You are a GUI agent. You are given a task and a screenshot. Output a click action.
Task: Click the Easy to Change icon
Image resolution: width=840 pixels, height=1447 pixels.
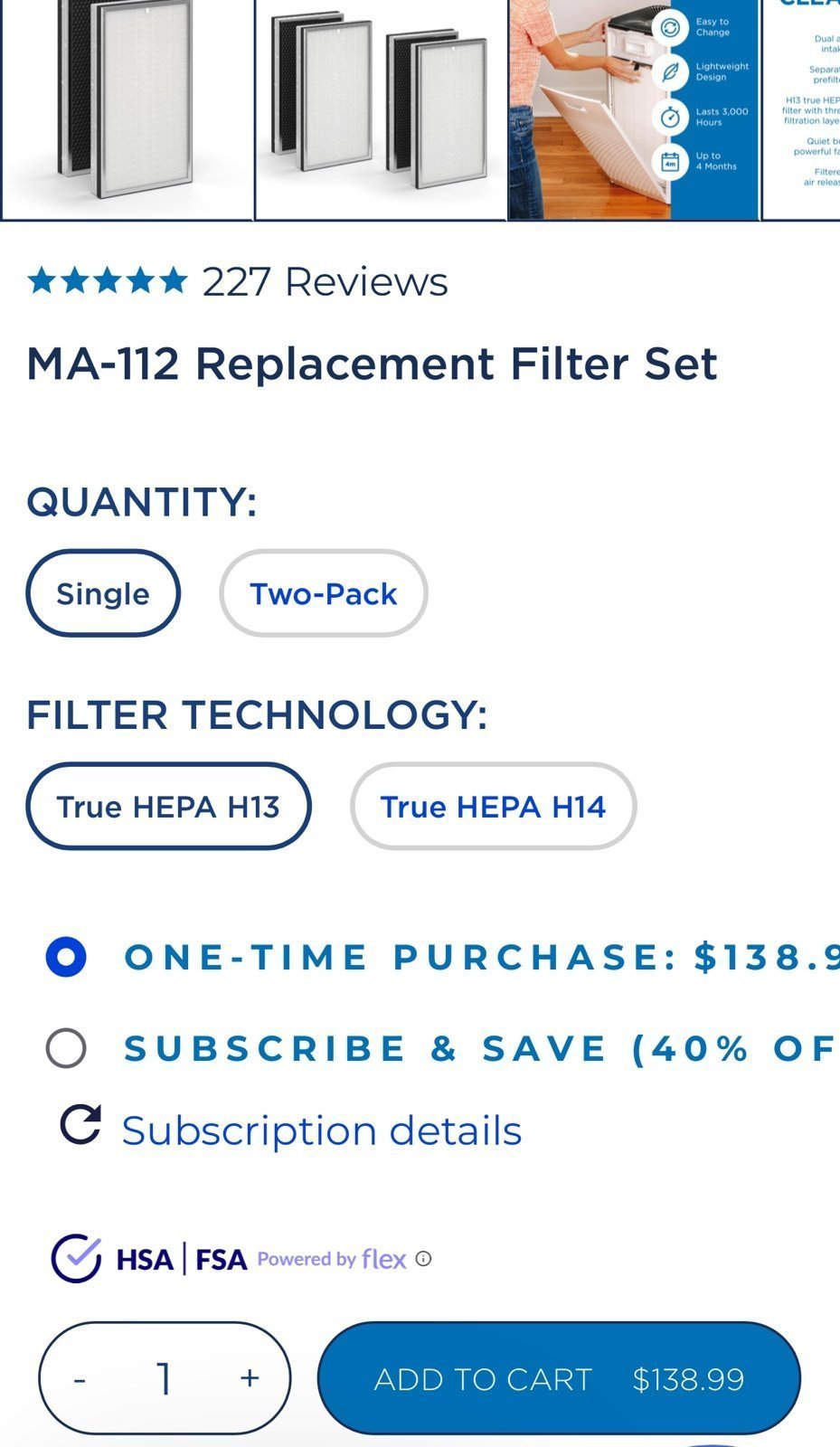click(x=670, y=27)
